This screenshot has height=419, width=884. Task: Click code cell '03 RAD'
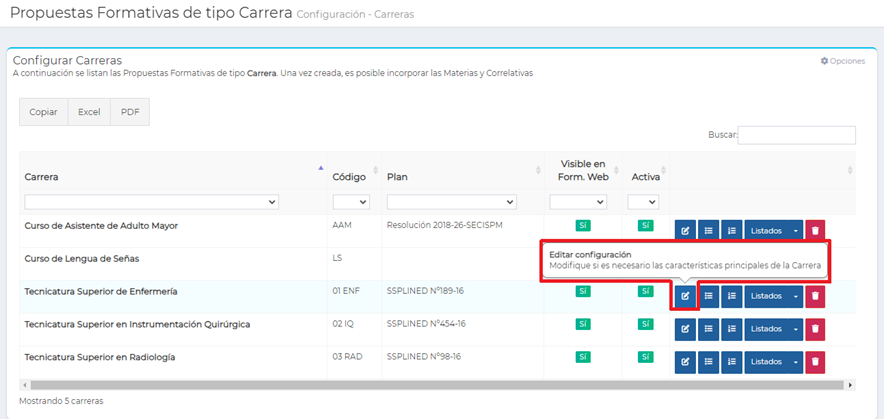point(347,357)
